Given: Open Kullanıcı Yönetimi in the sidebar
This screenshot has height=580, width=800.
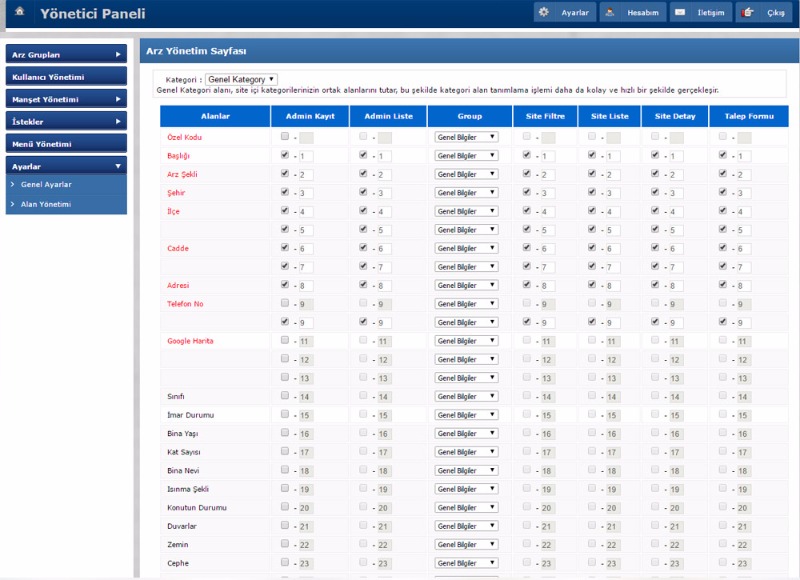Looking at the screenshot, I should (x=66, y=77).
